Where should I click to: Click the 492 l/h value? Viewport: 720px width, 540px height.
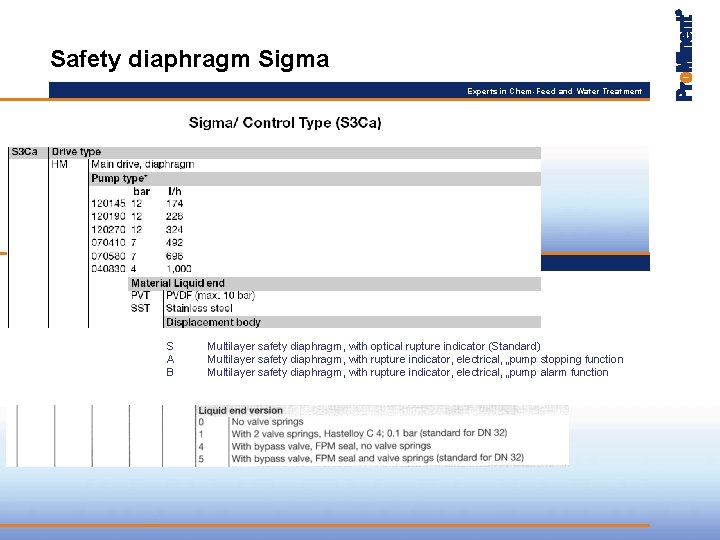[174, 242]
